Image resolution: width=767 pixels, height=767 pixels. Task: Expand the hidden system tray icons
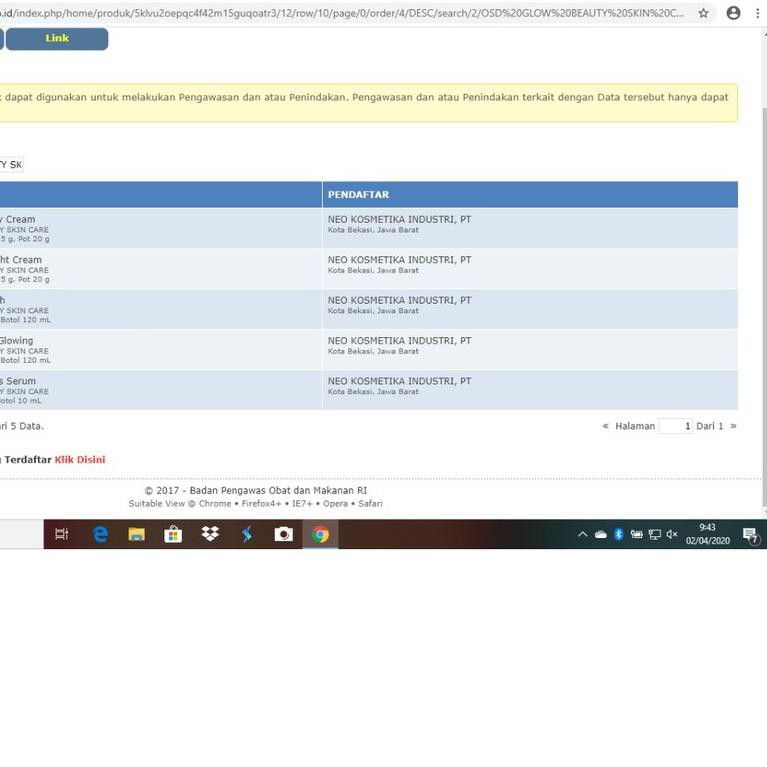(582, 535)
